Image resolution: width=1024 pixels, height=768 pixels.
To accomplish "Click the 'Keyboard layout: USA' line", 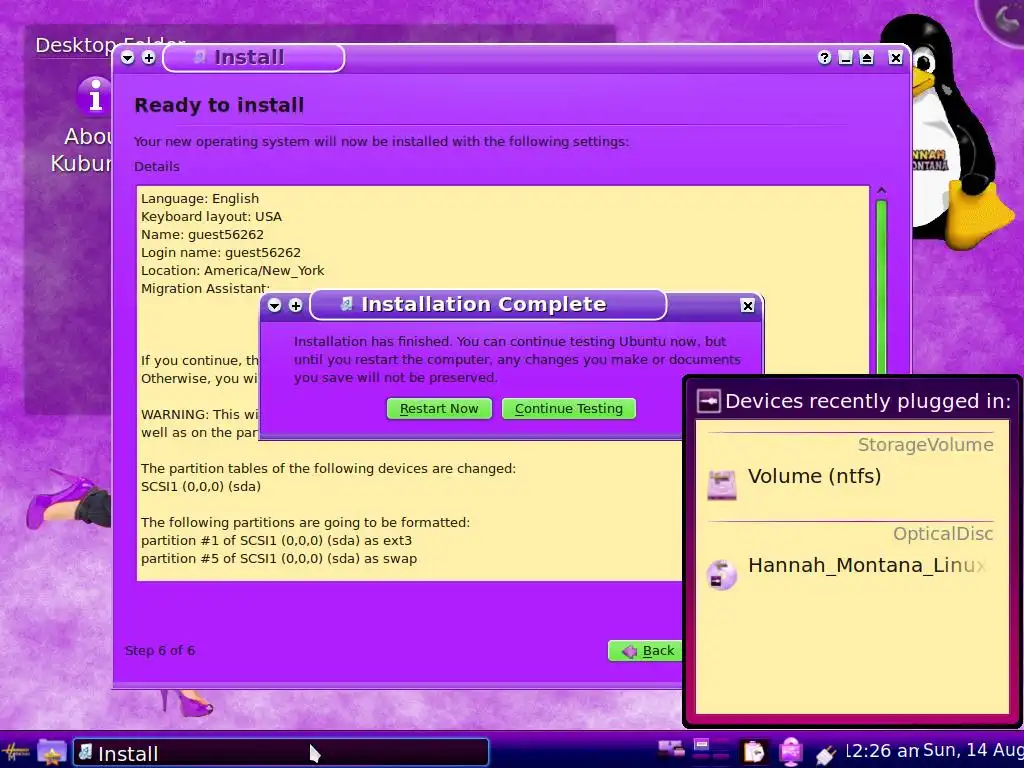I will [212, 217].
